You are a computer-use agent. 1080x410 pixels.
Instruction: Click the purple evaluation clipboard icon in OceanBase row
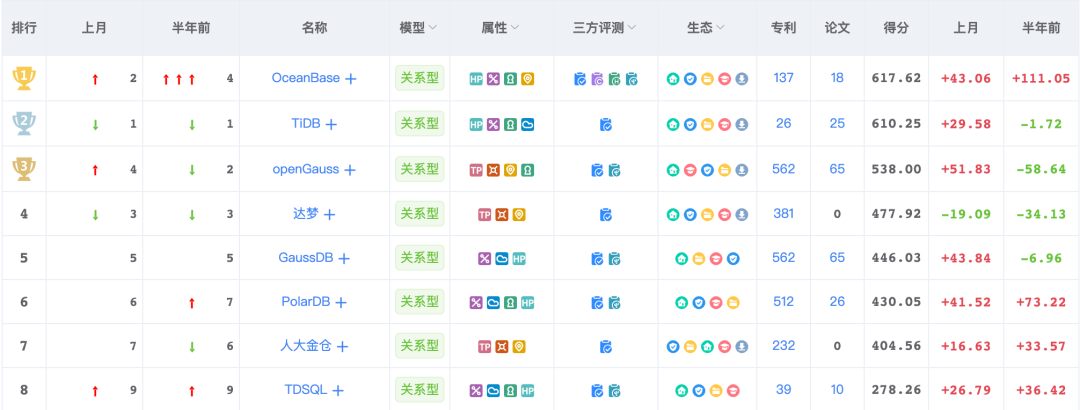598,79
